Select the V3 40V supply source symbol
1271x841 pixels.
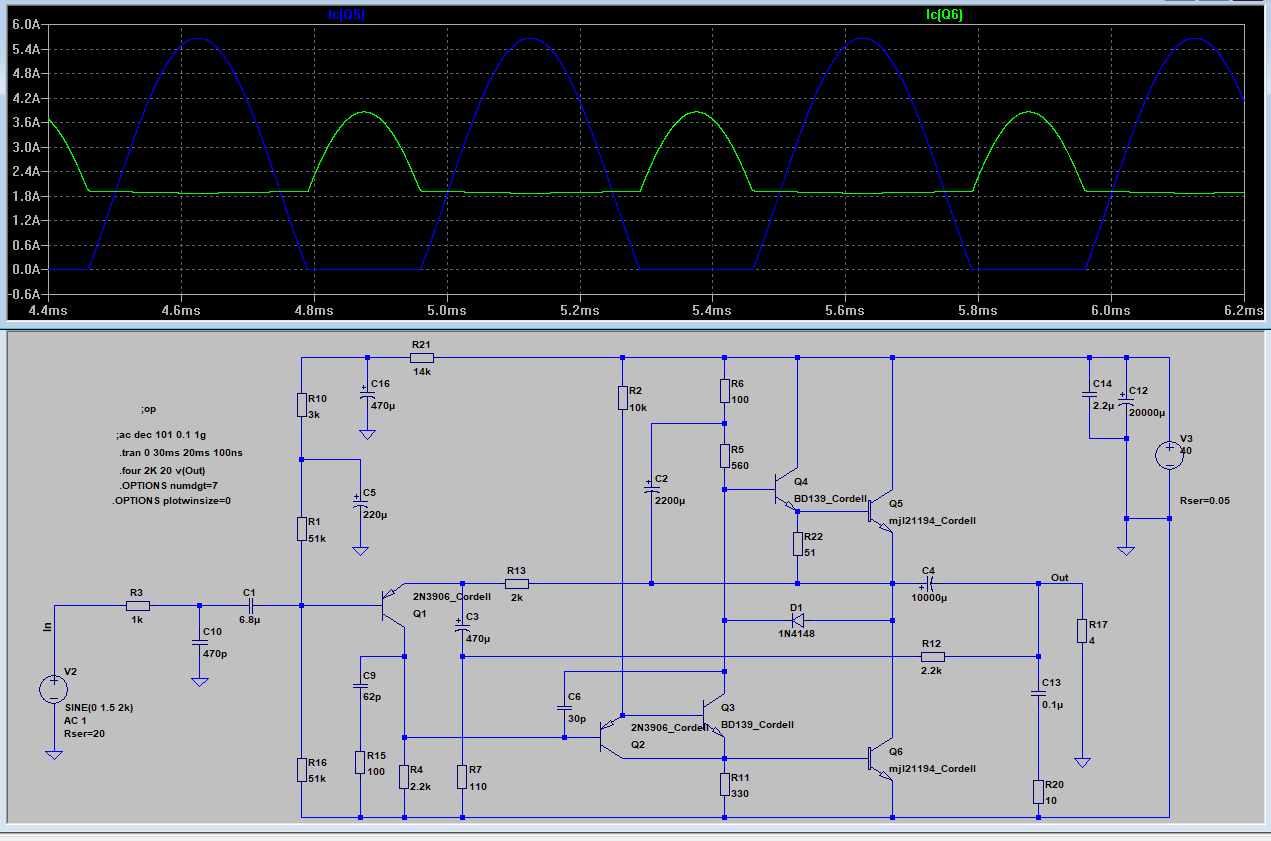tap(1168, 456)
